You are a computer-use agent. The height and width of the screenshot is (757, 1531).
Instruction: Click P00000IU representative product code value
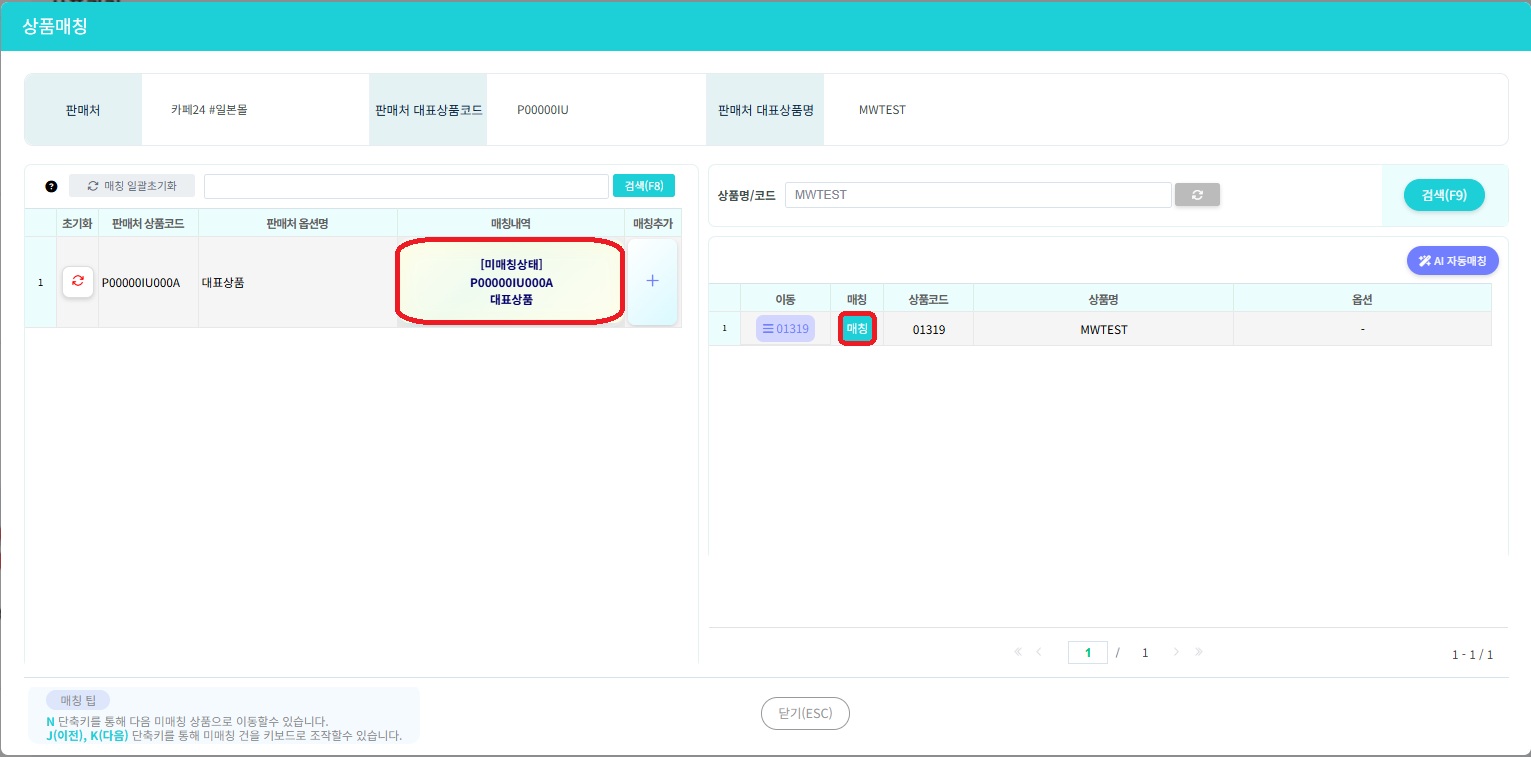[543, 110]
